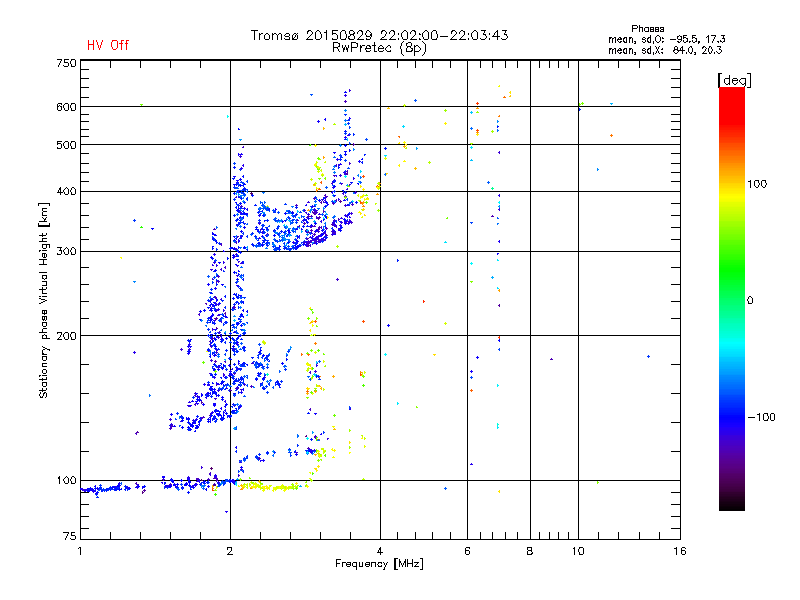The height and width of the screenshot is (600, 800).
Task: Click the phase colorbar scale
Action: [x=732, y=298]
